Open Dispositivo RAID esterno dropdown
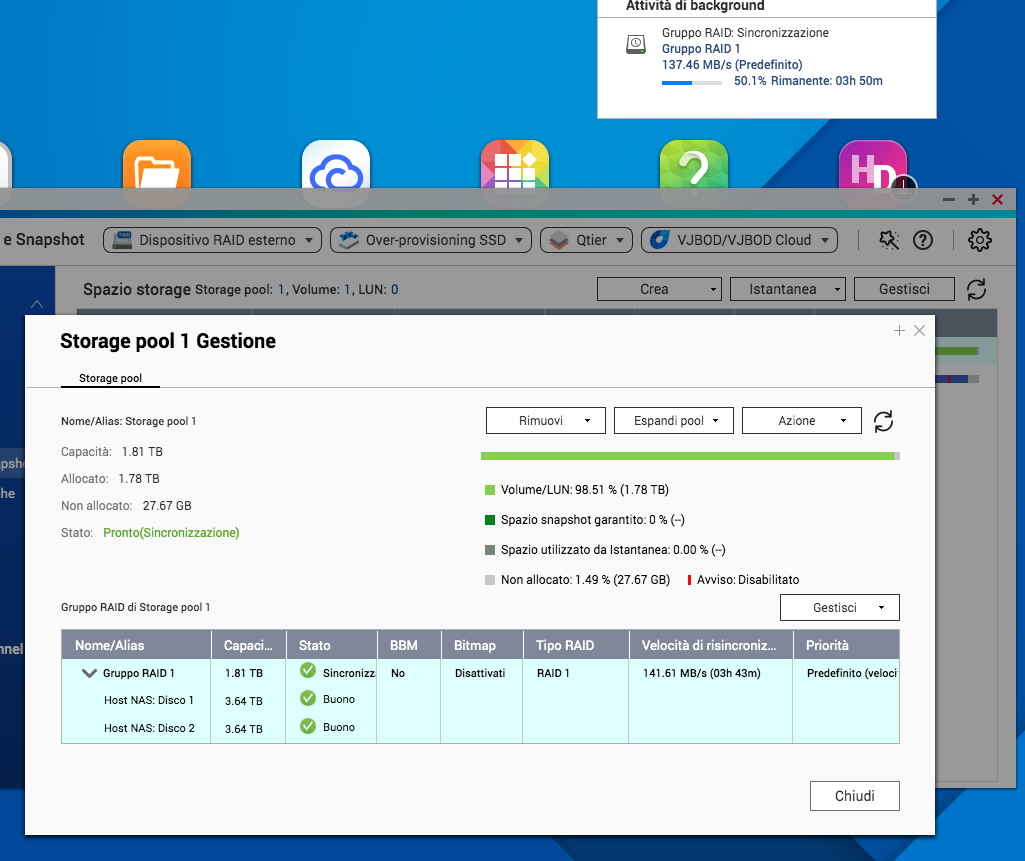Image resolution: width=1025 pixels, height=861 pixels. [x=212, y=240]
